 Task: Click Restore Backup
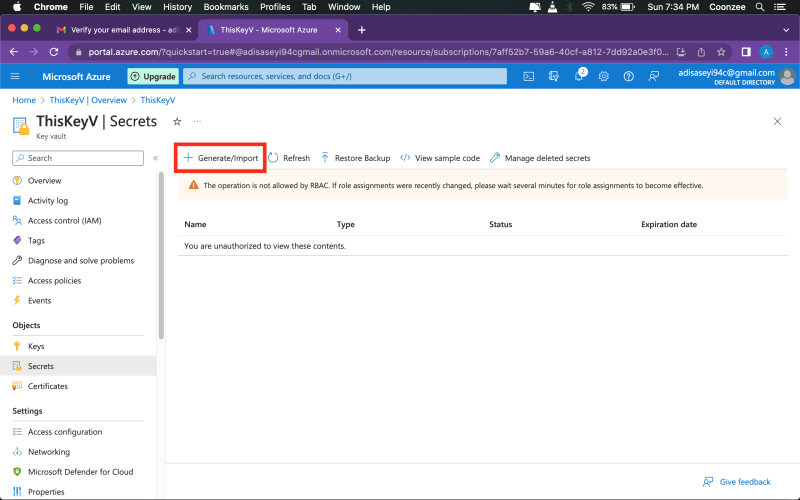(x=355, y=158)
